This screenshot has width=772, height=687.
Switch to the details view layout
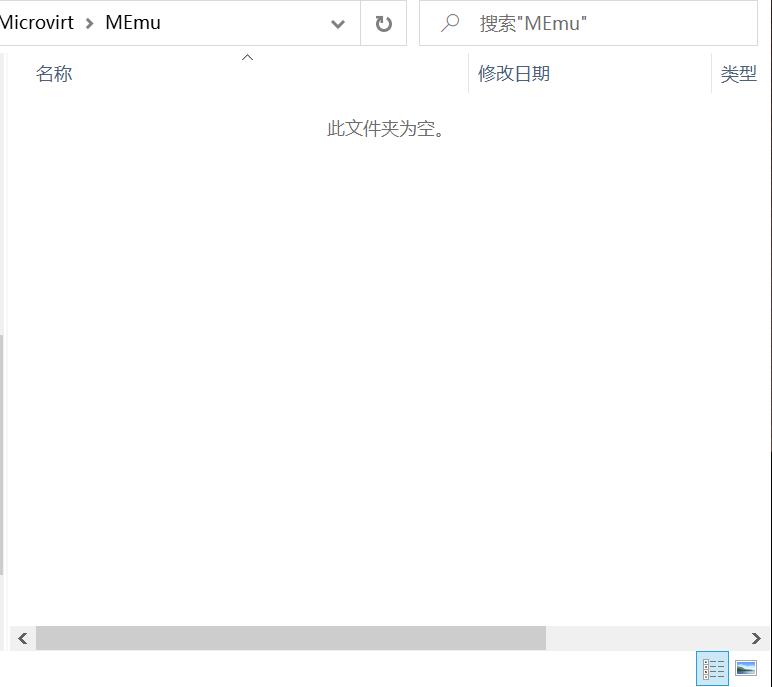(x=713, y=669)
